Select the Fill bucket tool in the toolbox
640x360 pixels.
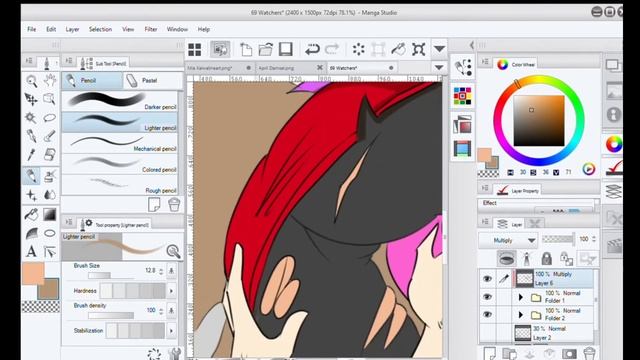31,214
